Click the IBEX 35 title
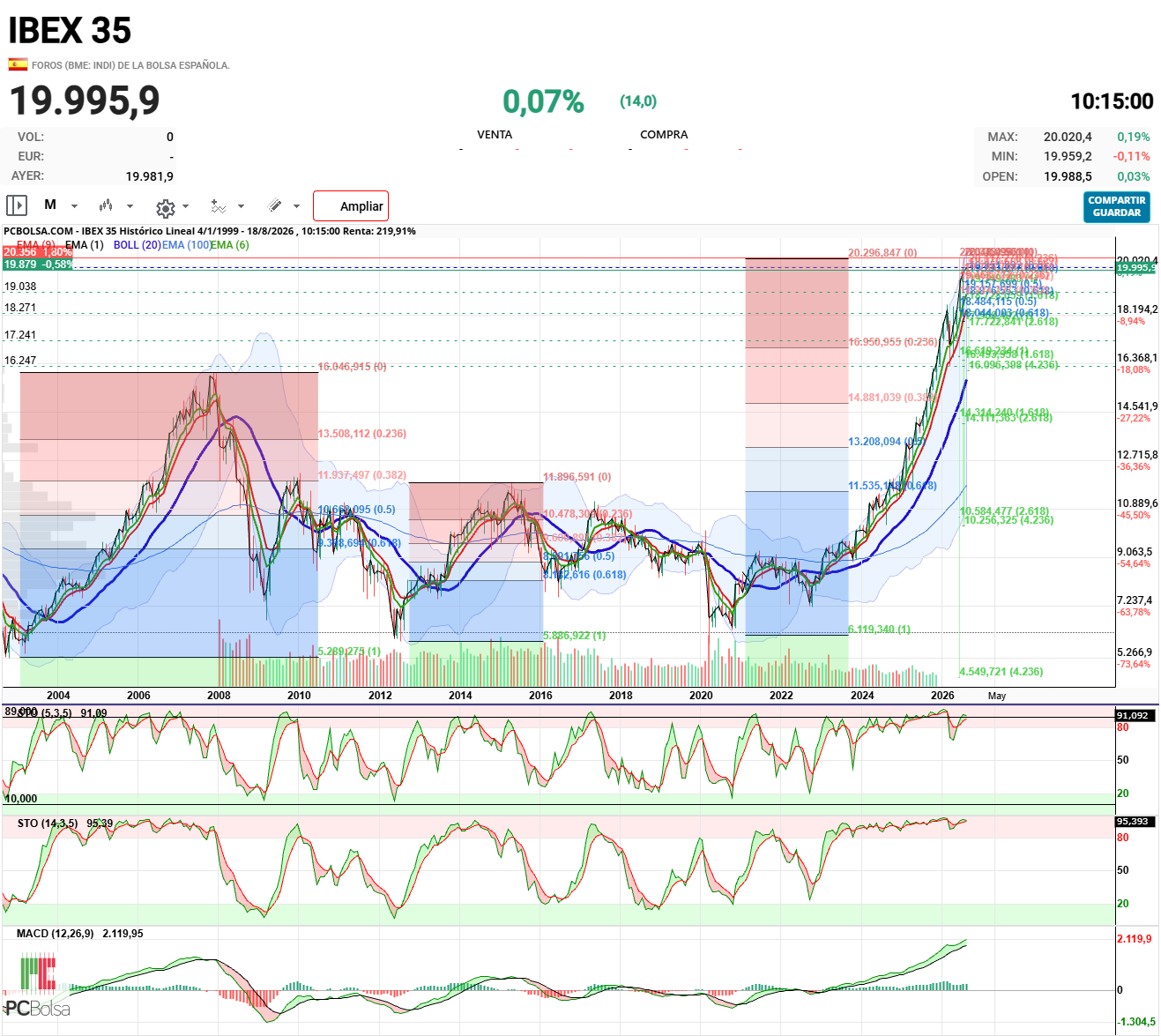The height and width of the screenshot is (1036, 1161). click(70, 31)
